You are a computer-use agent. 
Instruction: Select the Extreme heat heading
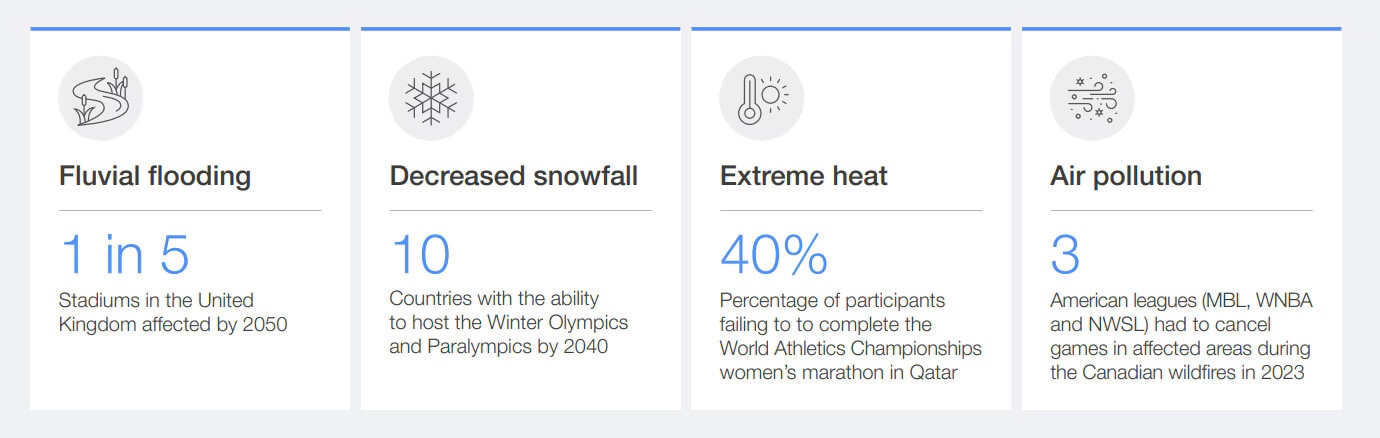click(x=803, y=177)
